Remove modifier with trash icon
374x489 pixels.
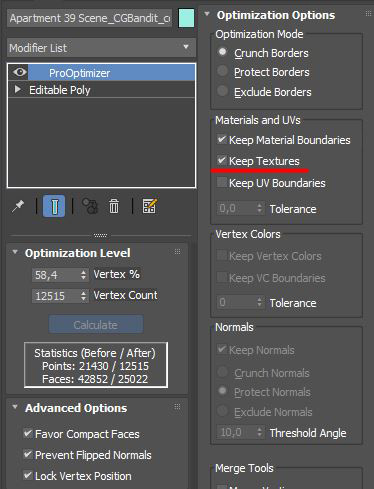[x=114, y=206]
